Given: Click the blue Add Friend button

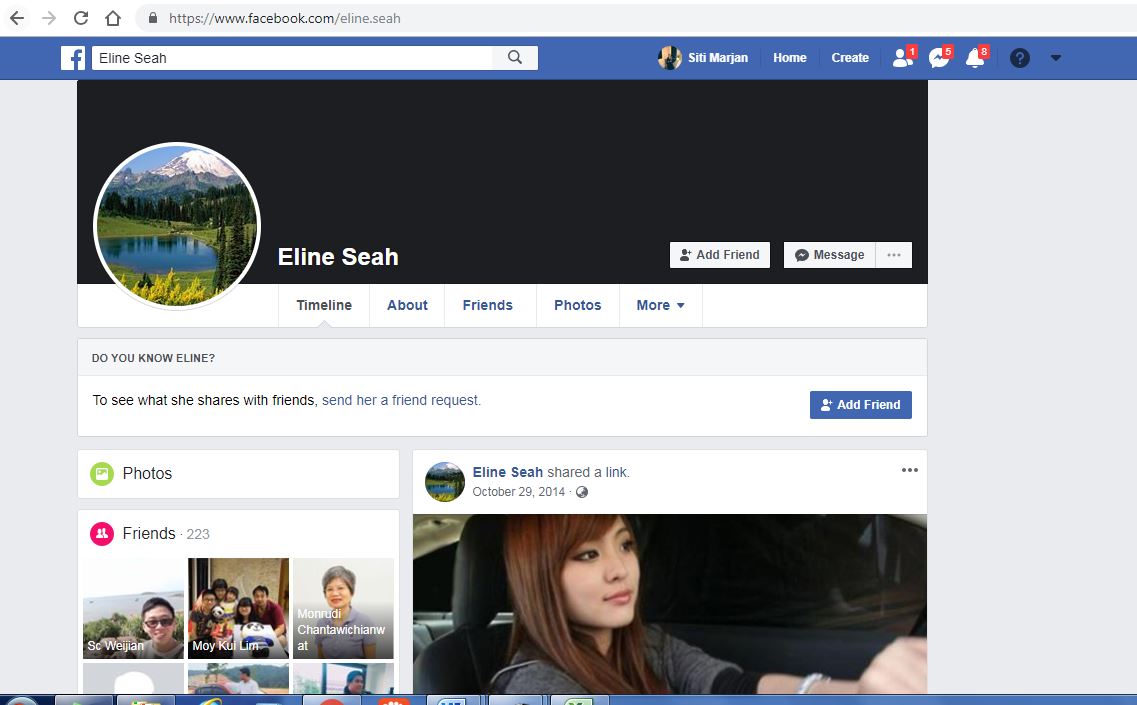Looking at the screenshot, I should [x=861, y=405].
